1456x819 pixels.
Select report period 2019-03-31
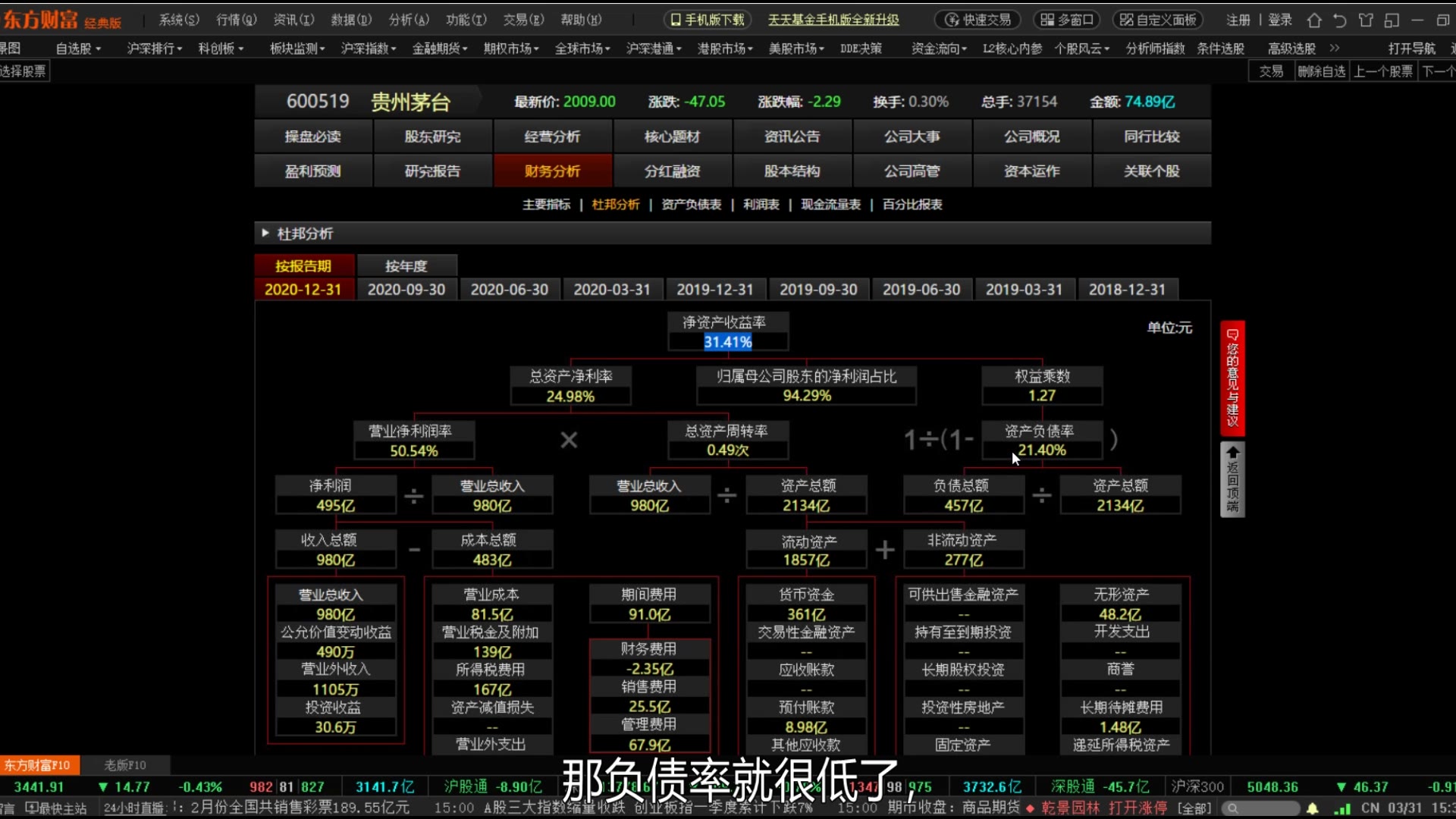click(1024, 289)
